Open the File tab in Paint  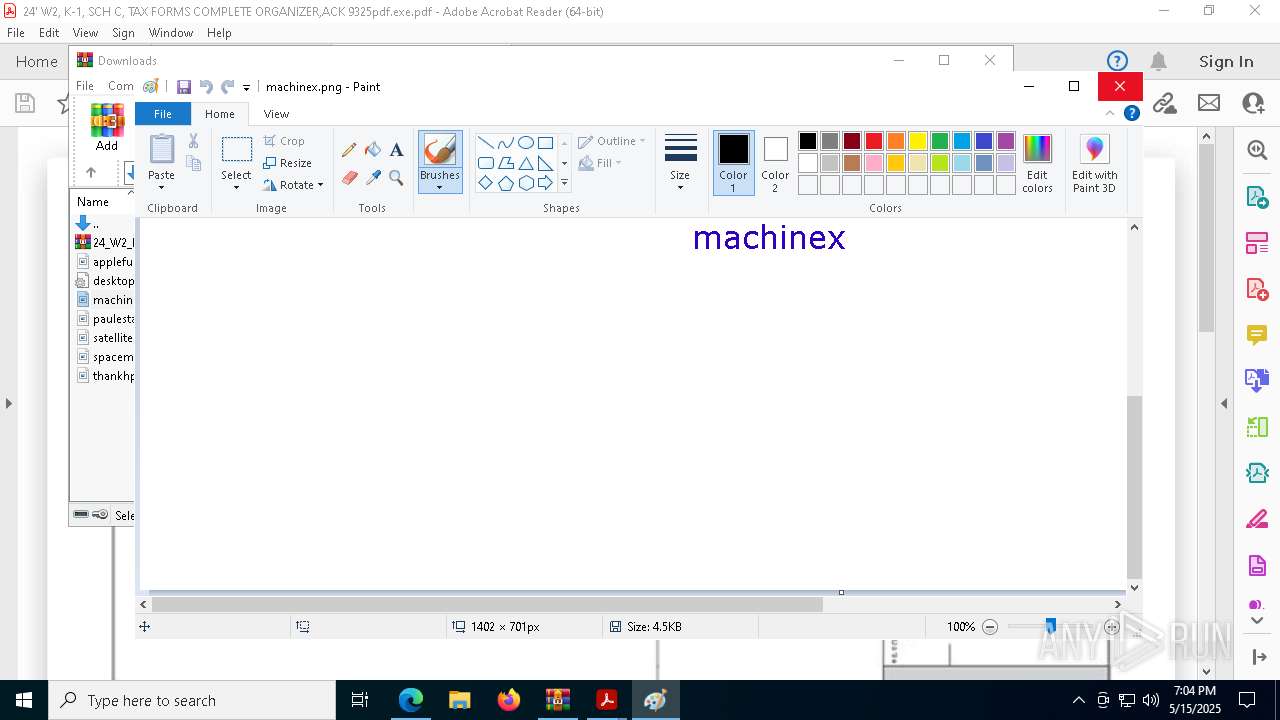(162, 114)
